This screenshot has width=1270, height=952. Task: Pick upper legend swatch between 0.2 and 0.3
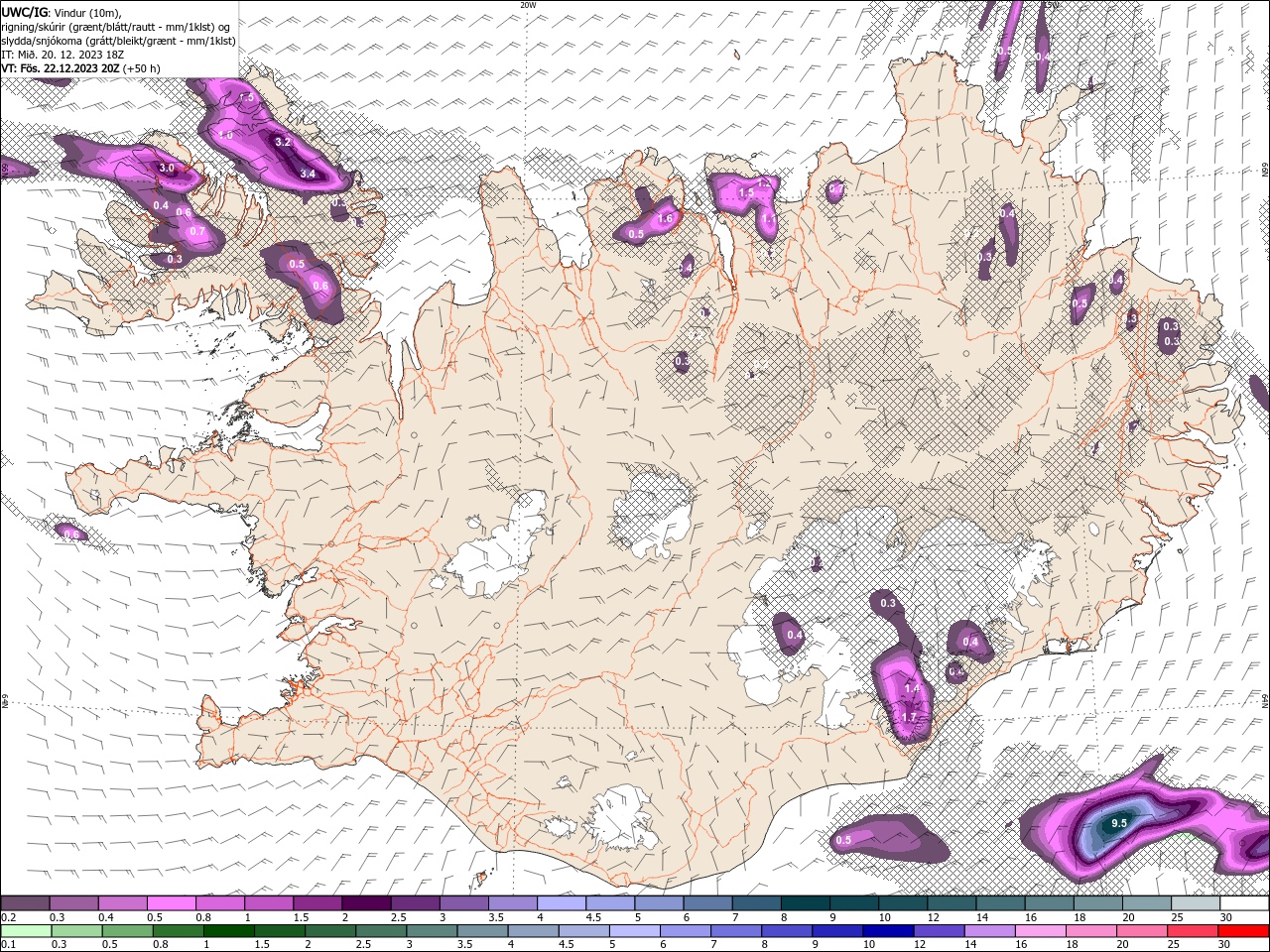25,903
